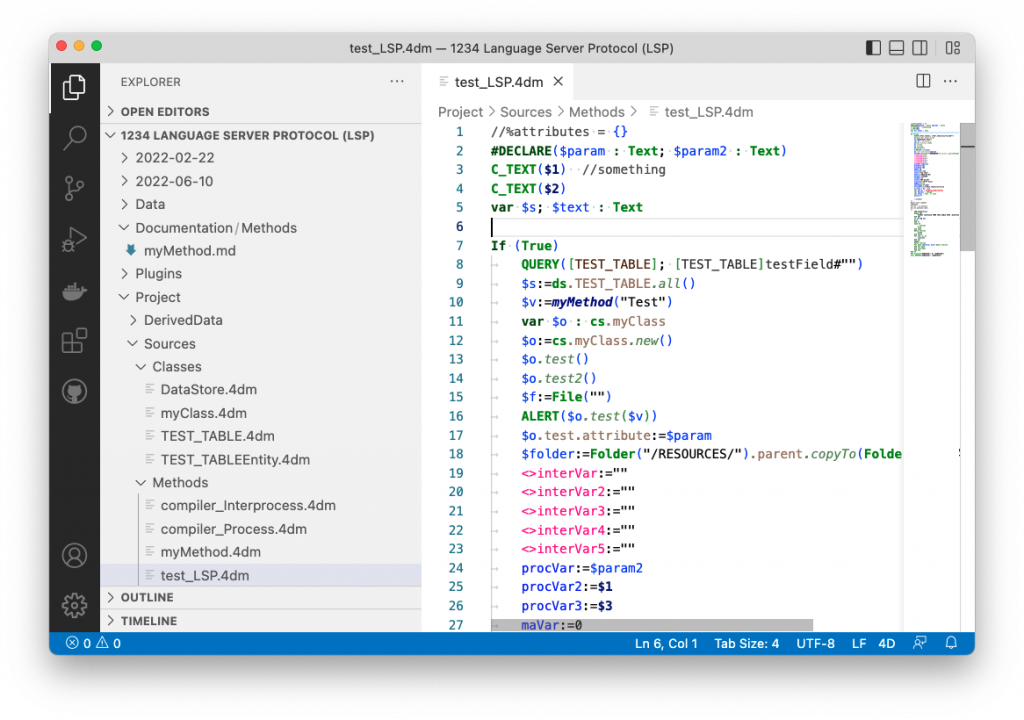The height and width of the screenshot is (720, 1024).
Task: Expand the Outline section
Action: pyautogui.click(x=261, y=597)
